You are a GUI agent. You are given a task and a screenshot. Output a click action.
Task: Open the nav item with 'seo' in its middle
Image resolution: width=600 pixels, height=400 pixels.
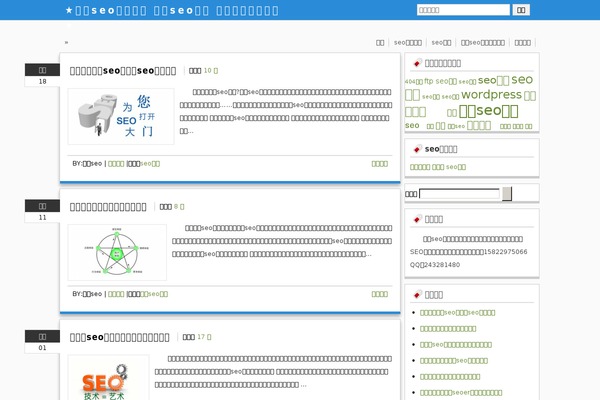(483, 42)
